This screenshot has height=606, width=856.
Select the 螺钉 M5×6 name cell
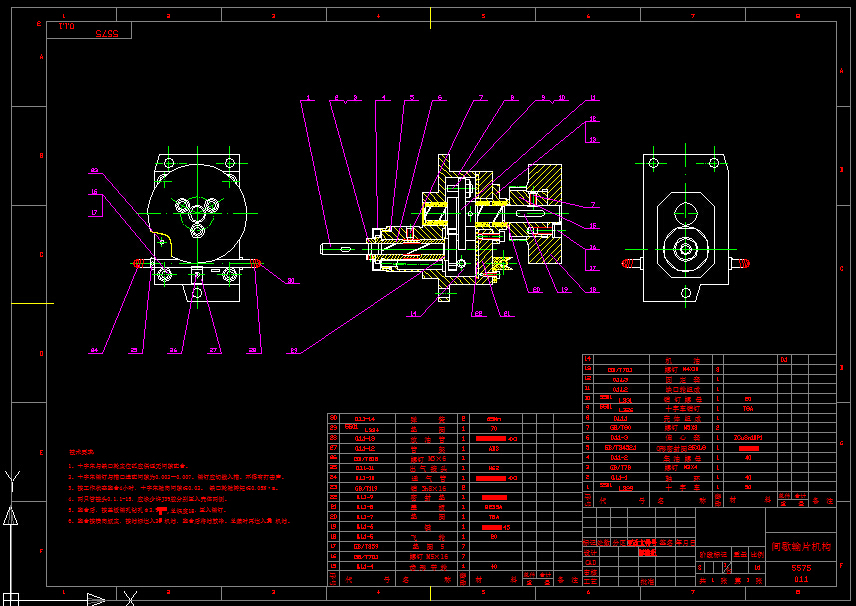point(429,459)
